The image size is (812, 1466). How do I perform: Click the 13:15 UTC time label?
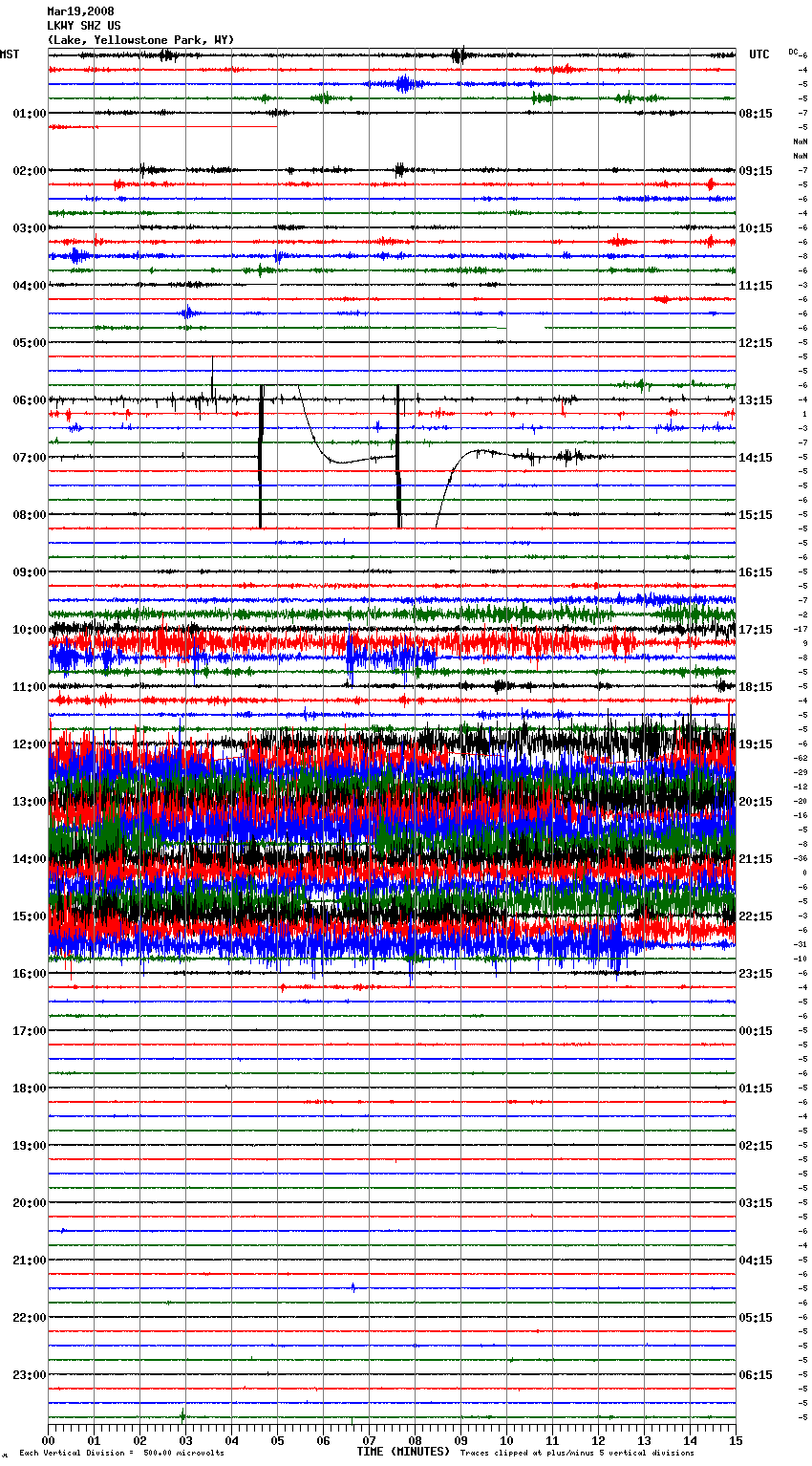coord(756,400)
